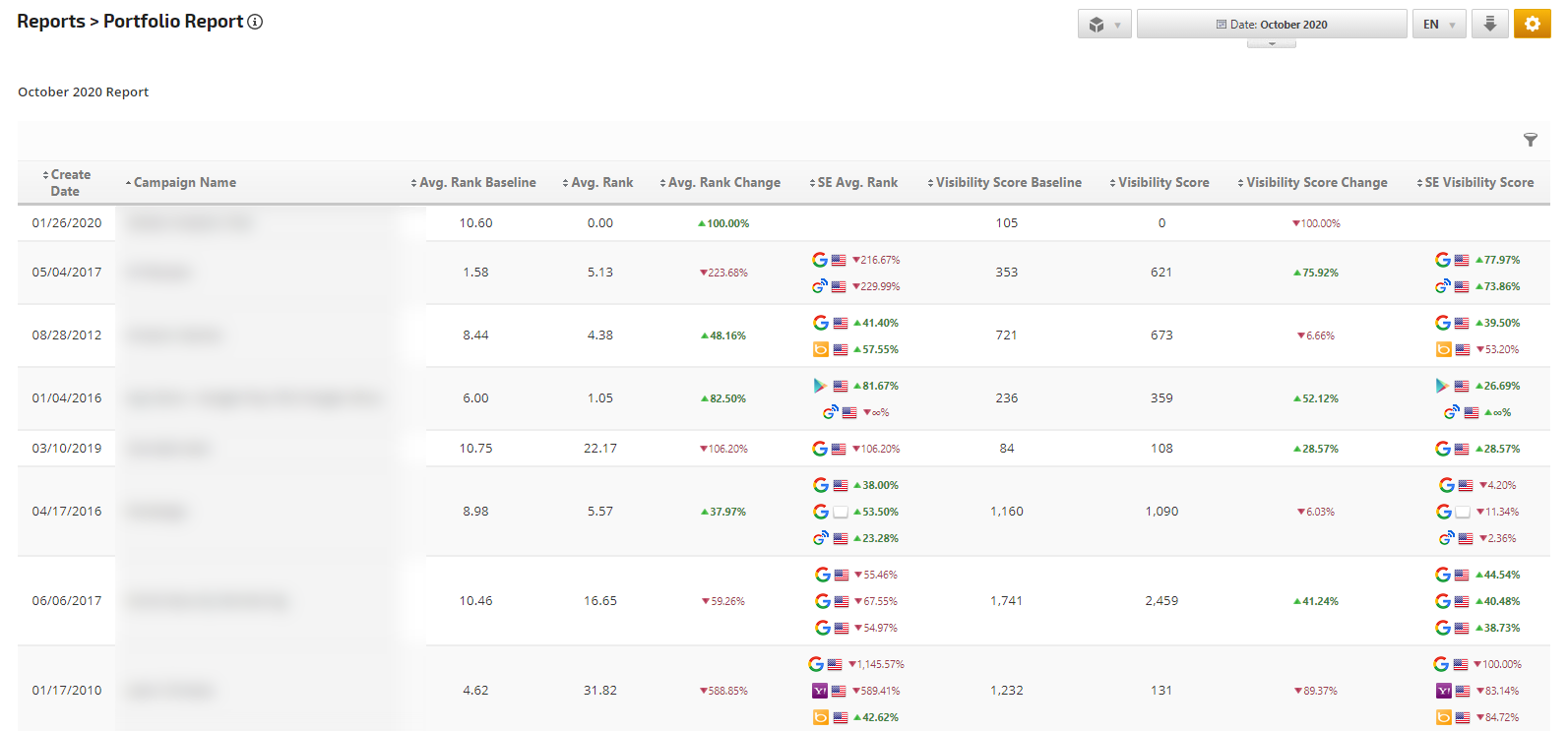
Task: Click the info icon beside Portfolio Report
Action: (x=255, y=22)
